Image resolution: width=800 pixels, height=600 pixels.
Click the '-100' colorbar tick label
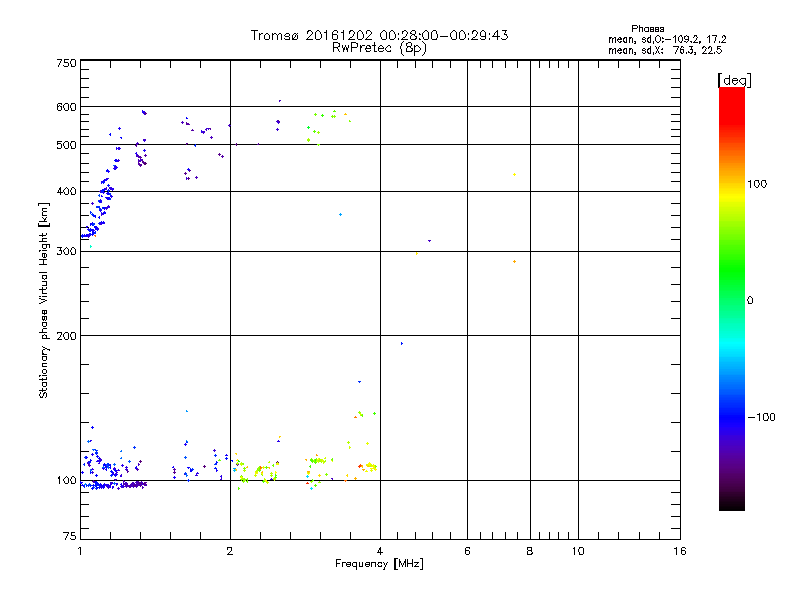point(762,417)
